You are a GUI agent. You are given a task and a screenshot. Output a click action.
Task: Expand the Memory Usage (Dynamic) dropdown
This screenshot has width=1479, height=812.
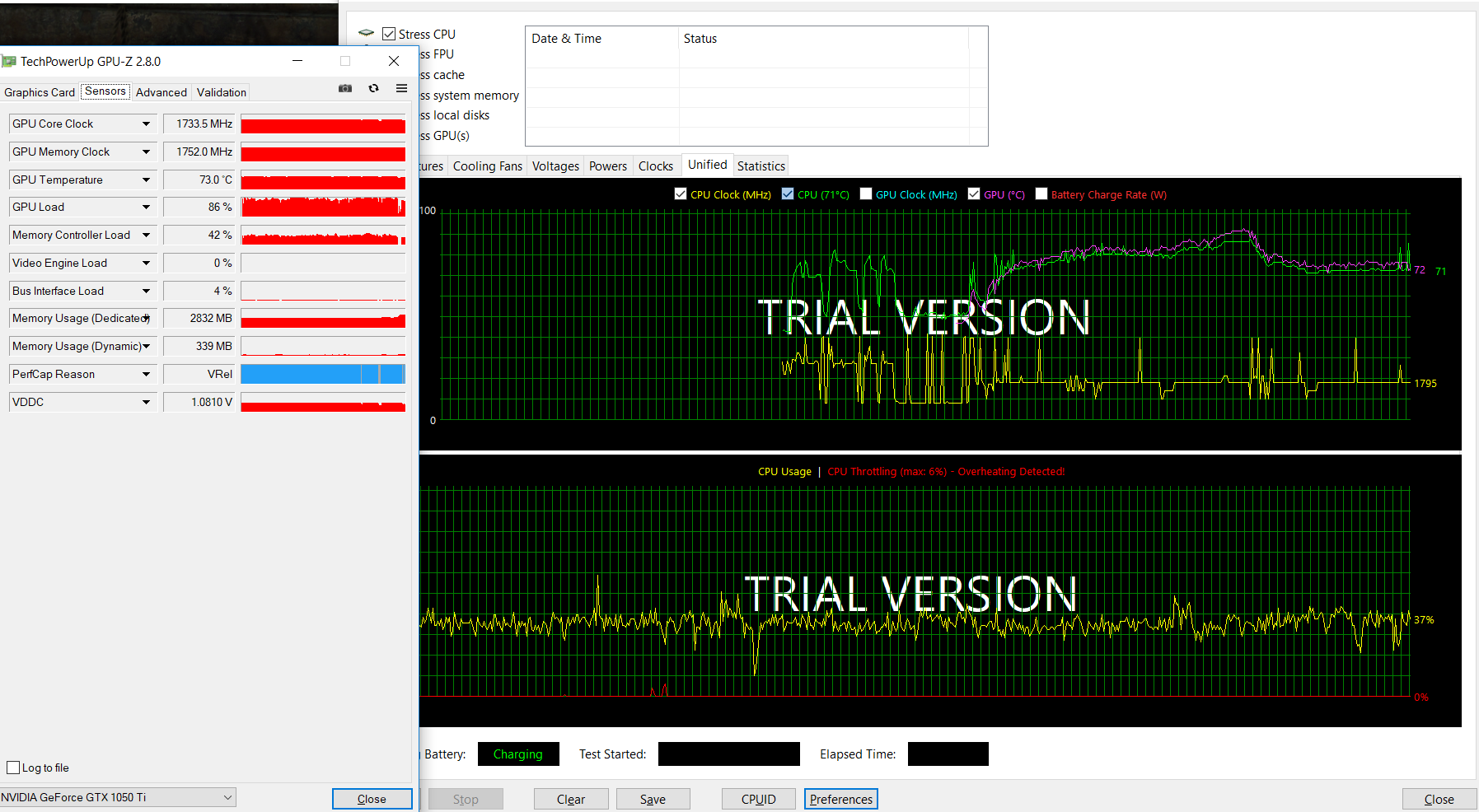coord(146,346)
